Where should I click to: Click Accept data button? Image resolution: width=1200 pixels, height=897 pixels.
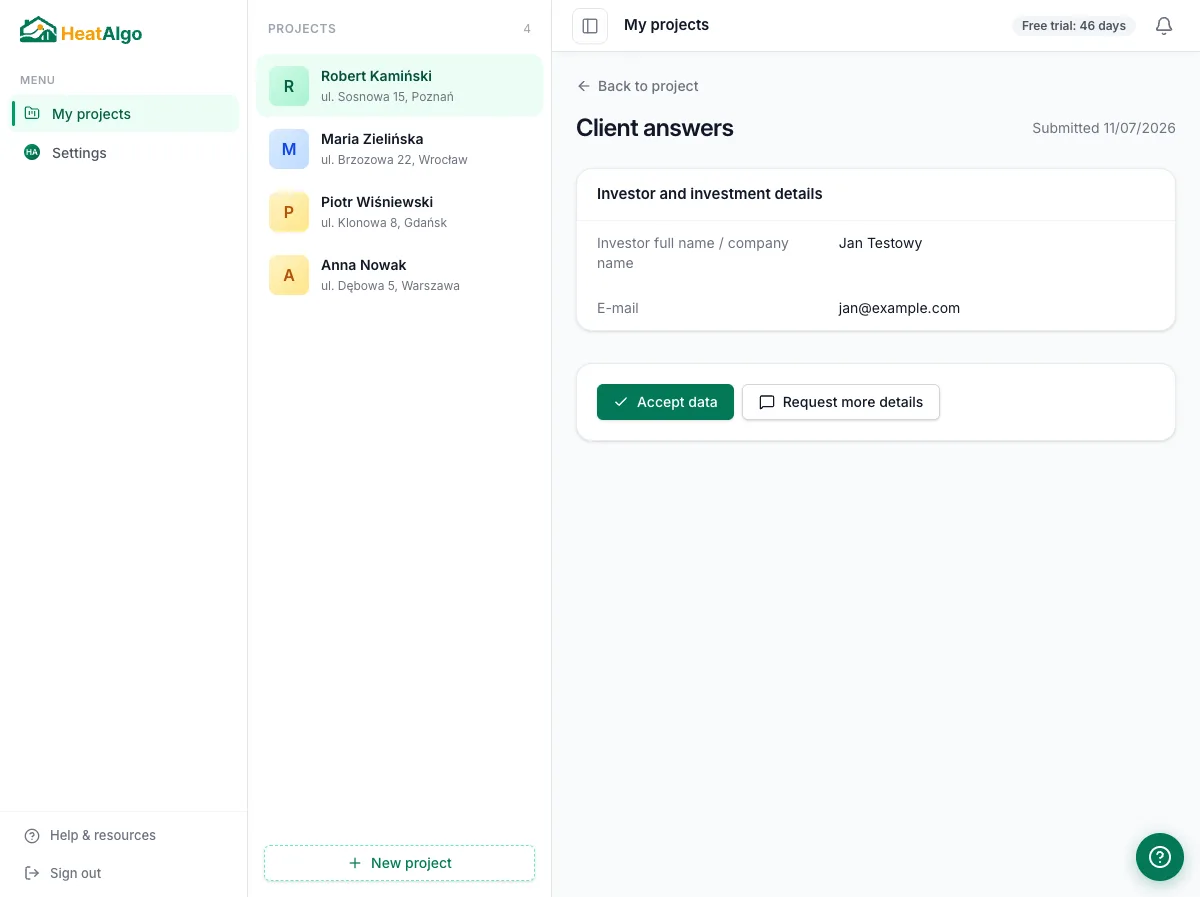pos(665,402)
